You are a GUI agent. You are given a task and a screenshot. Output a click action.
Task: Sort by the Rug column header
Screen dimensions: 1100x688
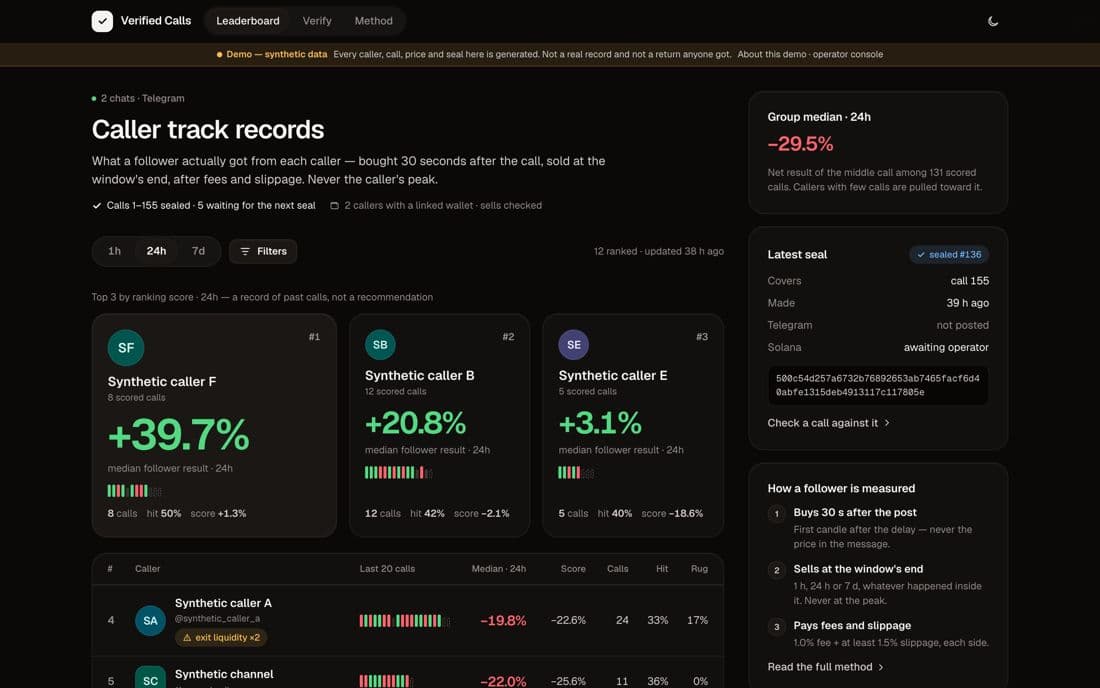coord(699,569)
